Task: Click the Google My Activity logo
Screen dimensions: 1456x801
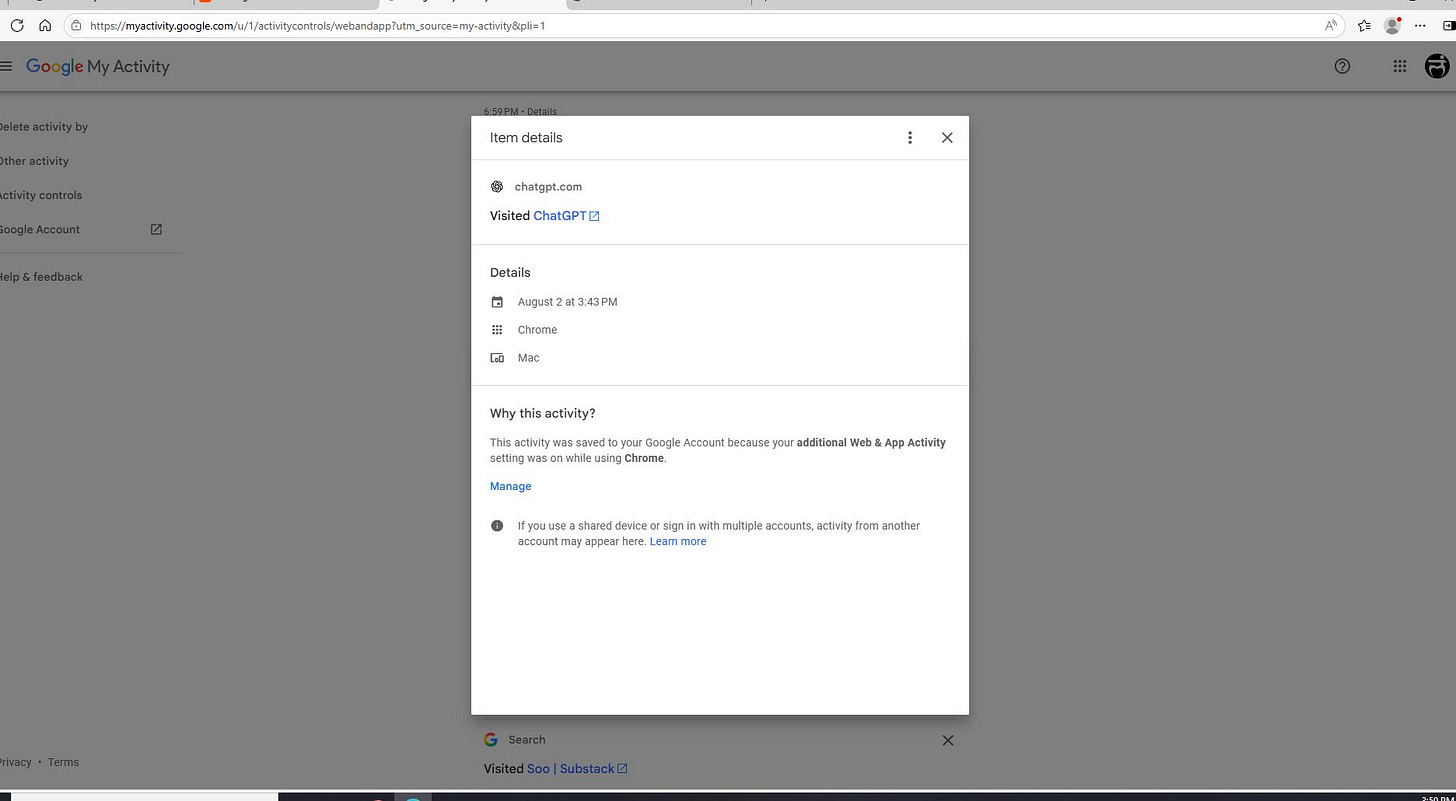Action: coord(98,66)
